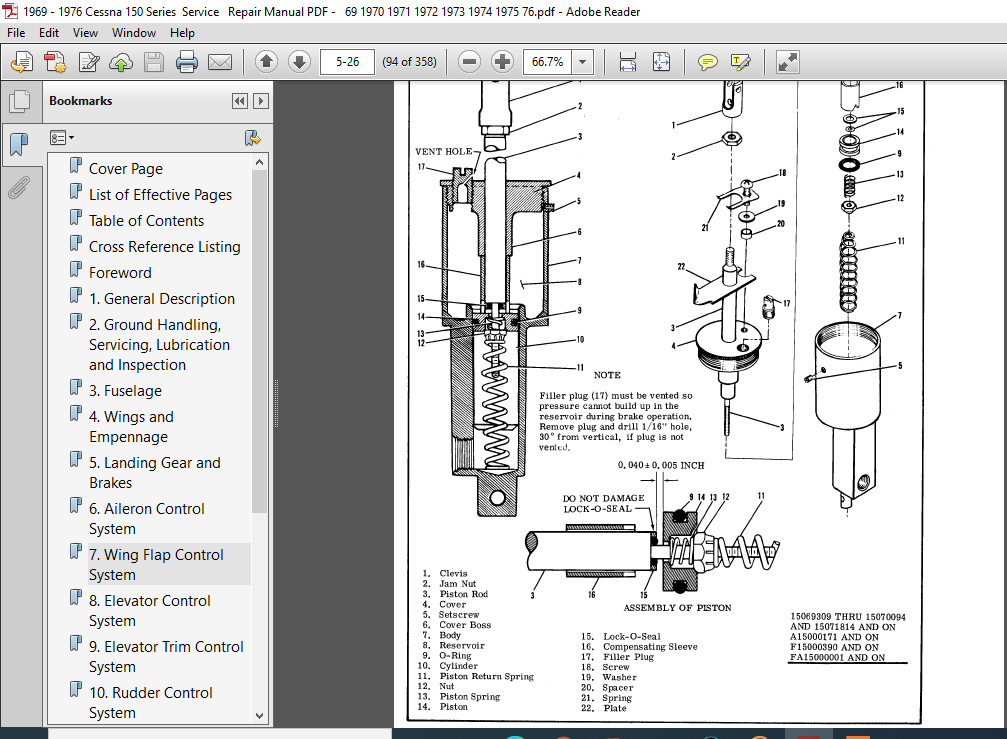
Task: Click the Add sticky note icon
Action: [707, 62]
